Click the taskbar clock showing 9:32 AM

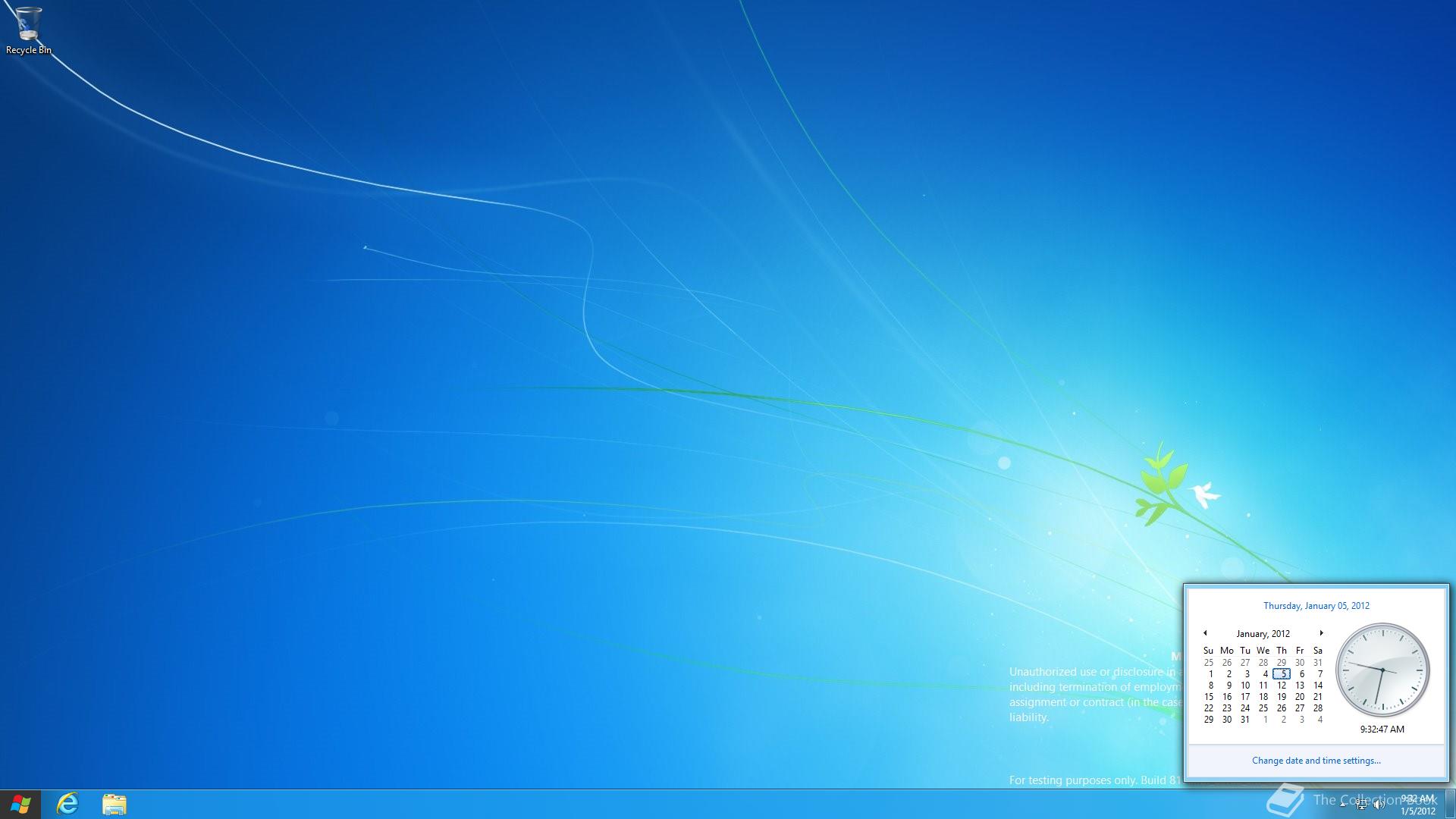(1417, 805)
